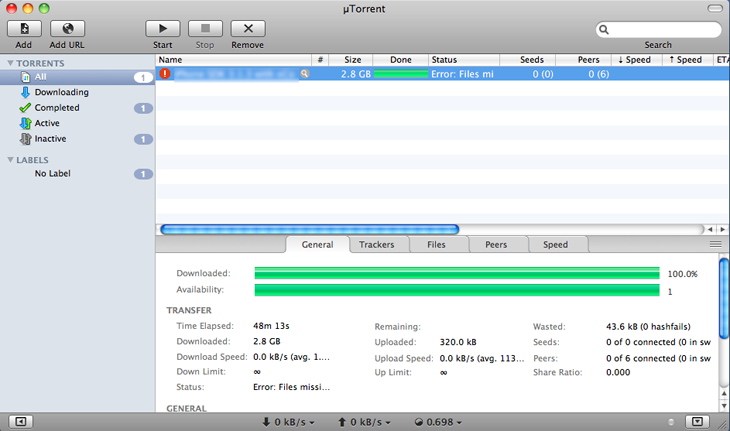The height and width of the screenshot is (431, 730).
Task: Select All in the torrents sidebar
Action: pos(77,77)
